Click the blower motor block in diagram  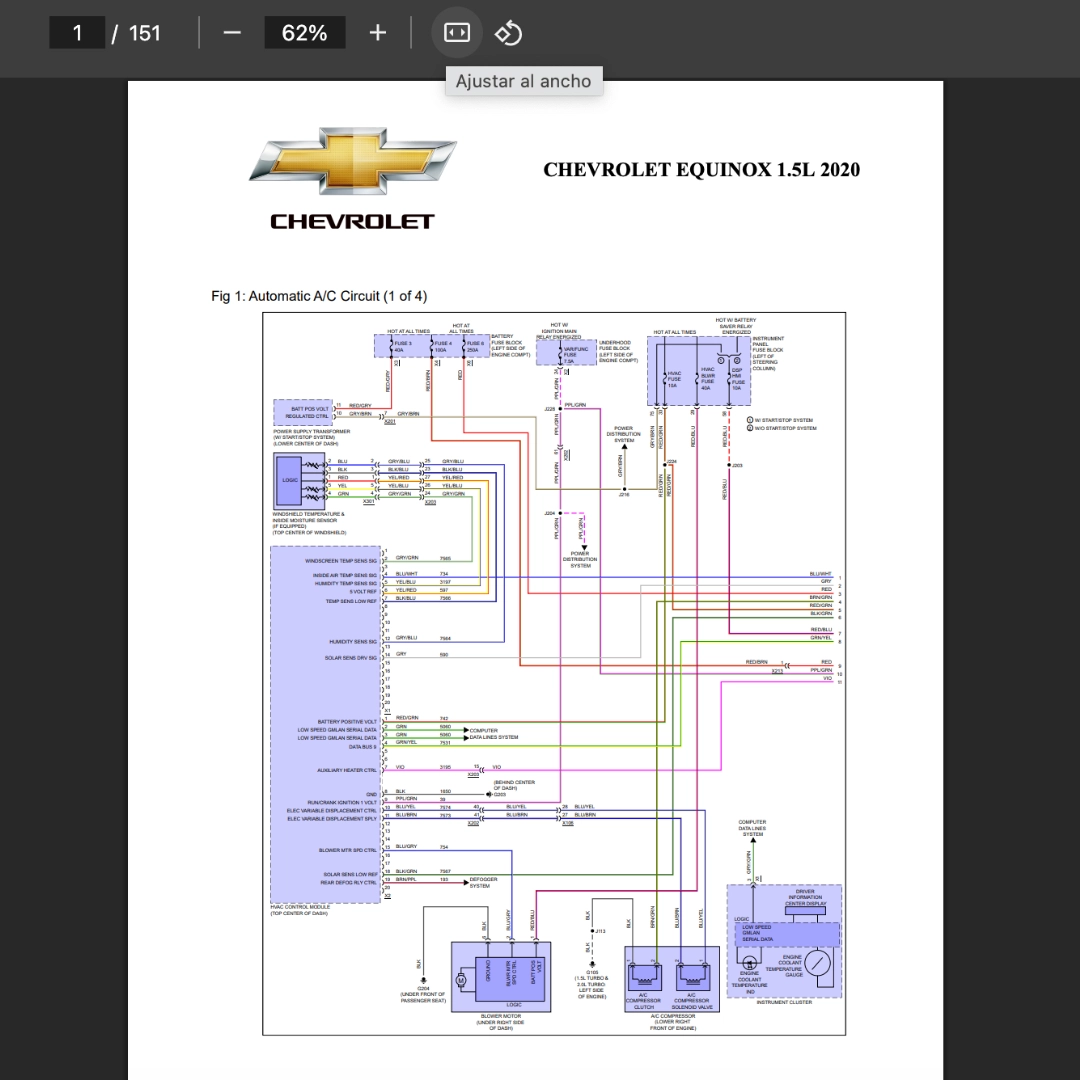click(x=501, y=977)
